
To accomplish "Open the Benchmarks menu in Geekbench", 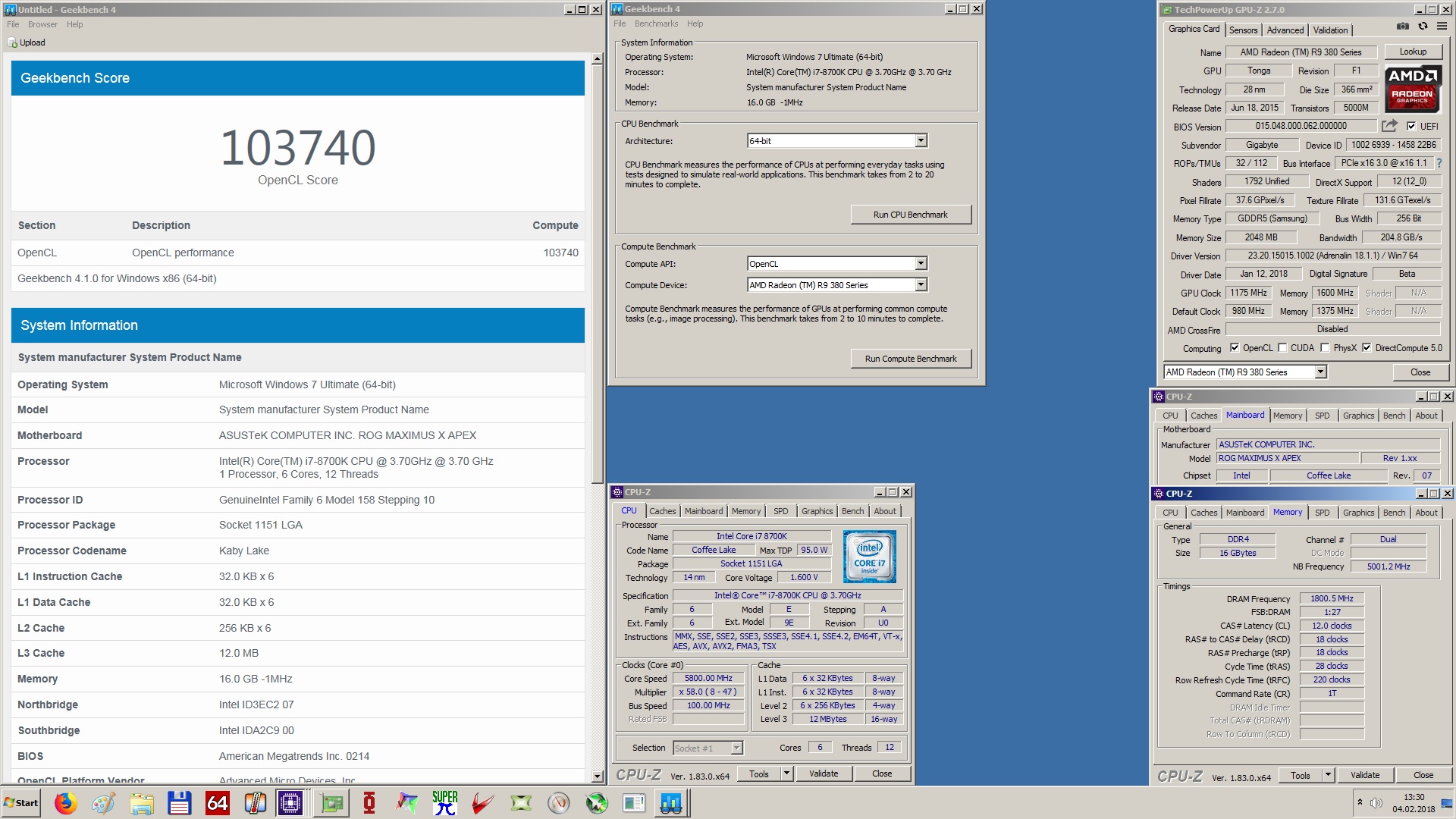I will click(657, 24).
